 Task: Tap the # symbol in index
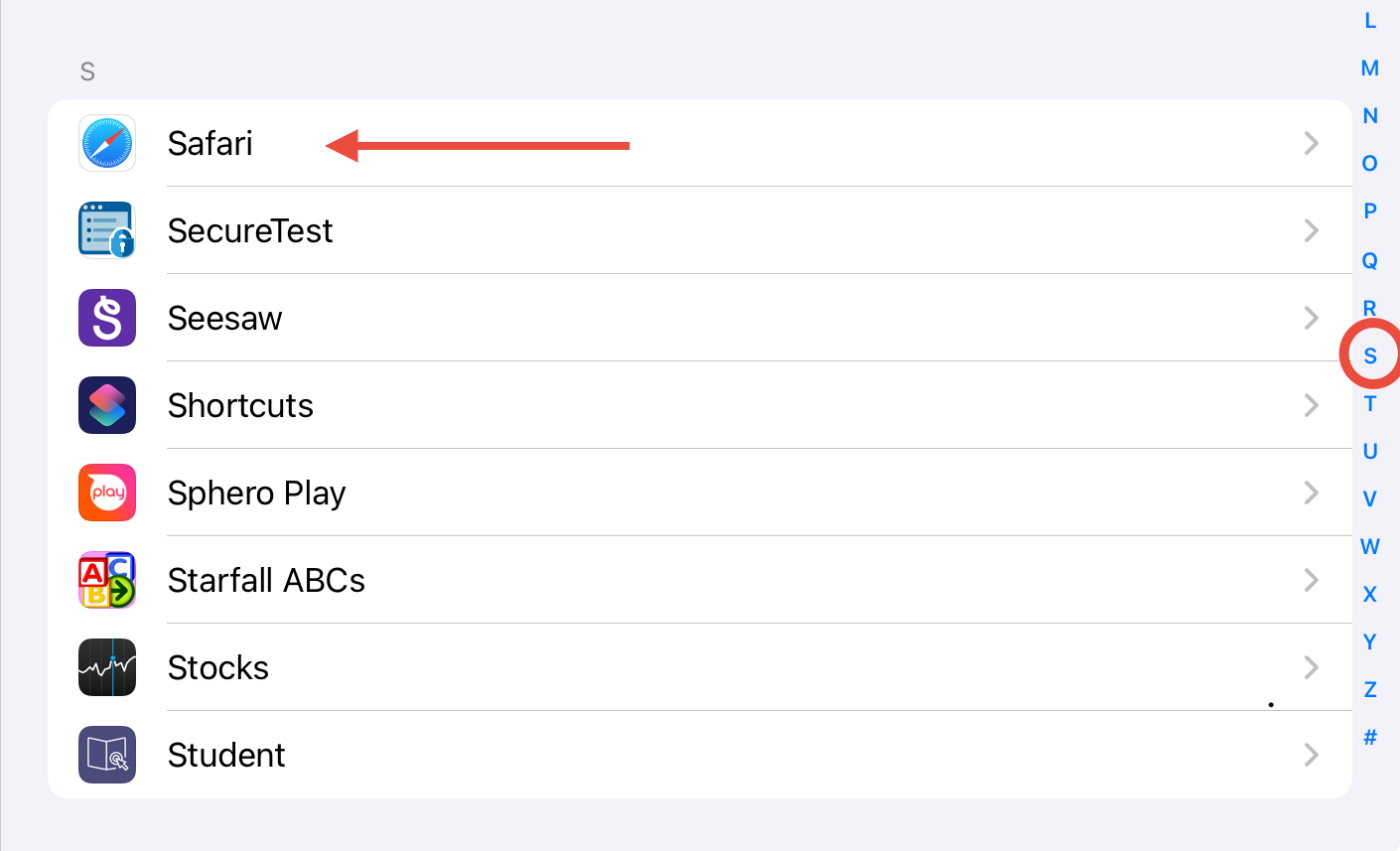pyautogui.click(x=1370, y=737)
